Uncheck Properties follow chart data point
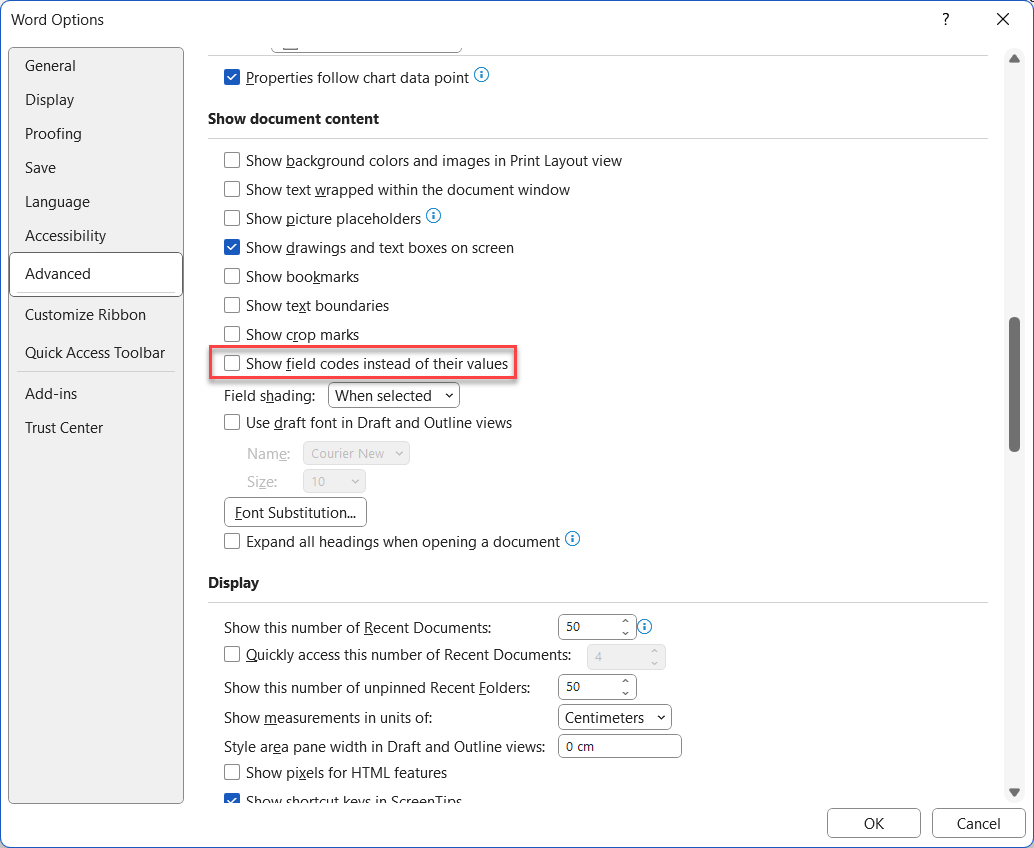This screenshot has height=848, width=1034. 232,77
